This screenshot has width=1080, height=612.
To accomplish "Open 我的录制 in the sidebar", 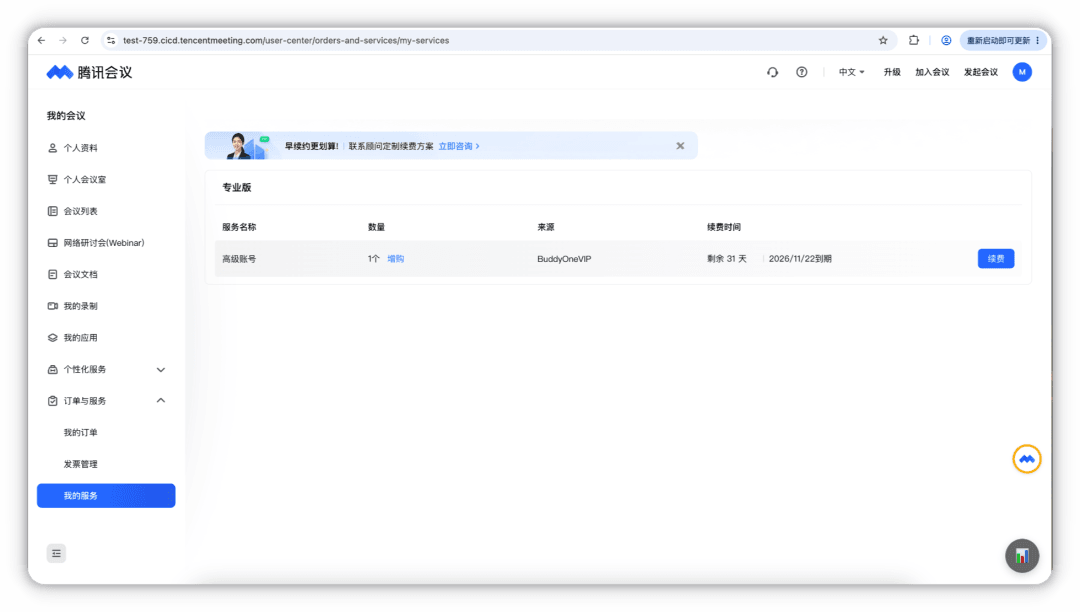I will pyautogui.click(x=106, y=306).
